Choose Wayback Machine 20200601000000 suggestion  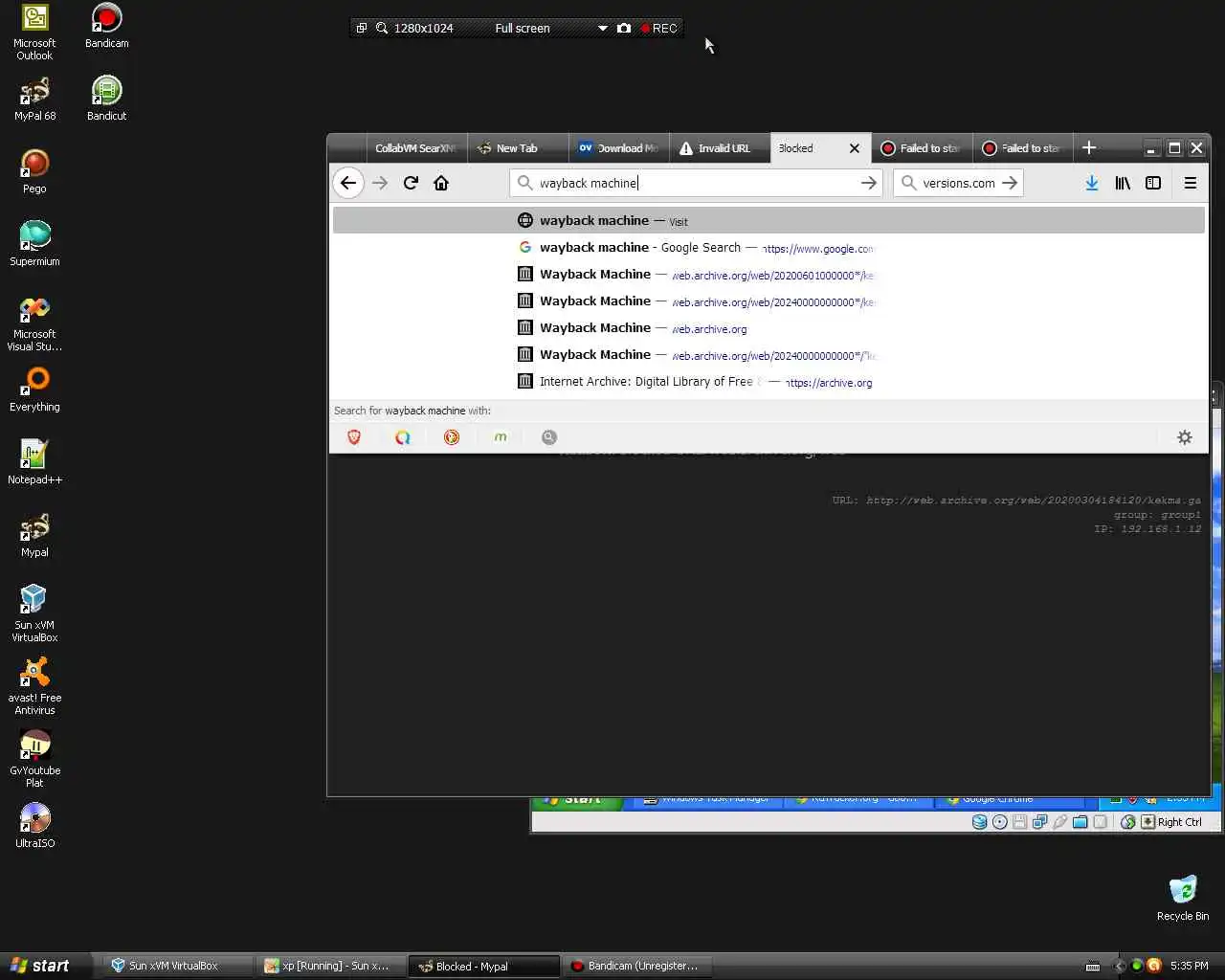point(768,275)
